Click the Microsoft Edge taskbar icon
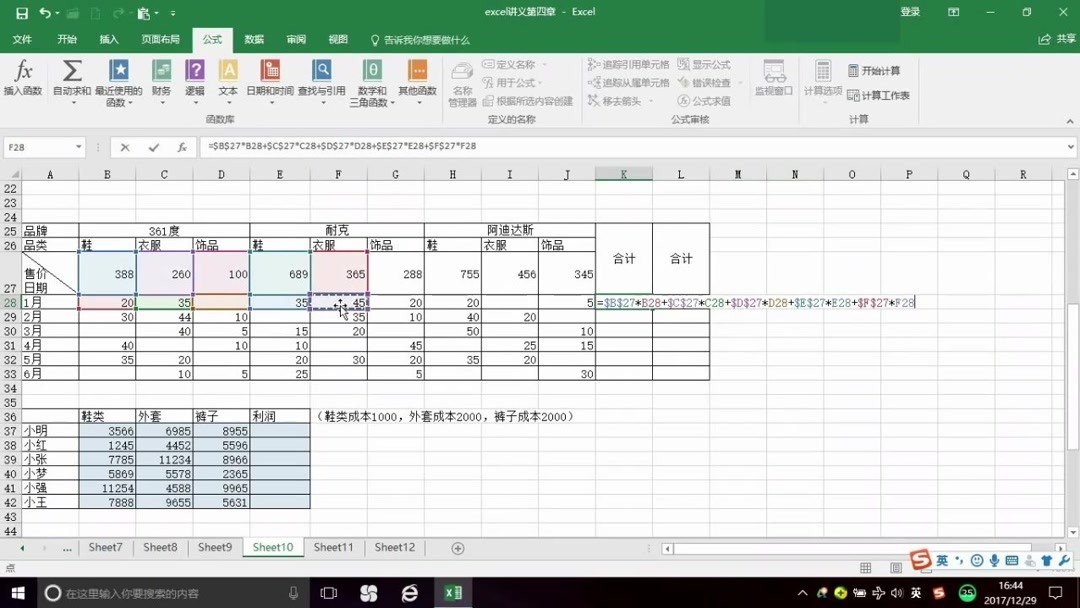The image size is (1080, 608). [410, 592]
